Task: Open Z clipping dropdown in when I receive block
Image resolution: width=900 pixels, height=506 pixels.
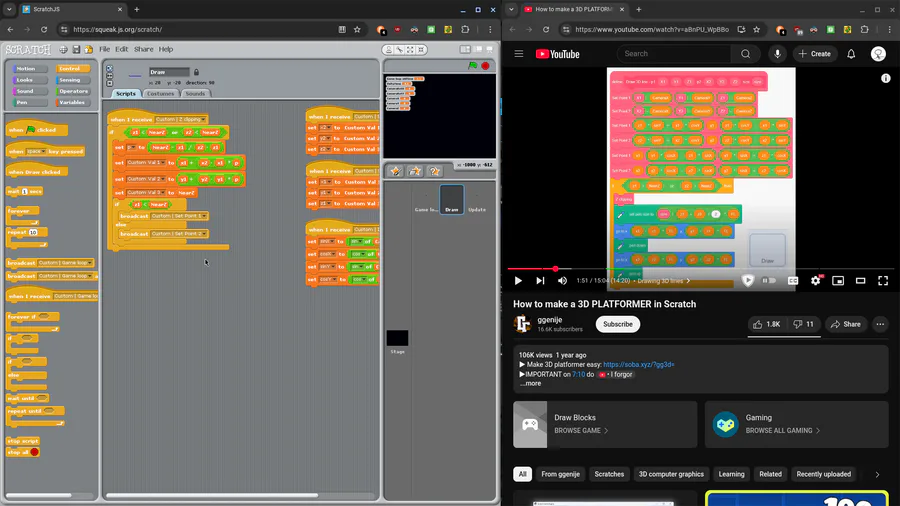Action: click(181, 119)
